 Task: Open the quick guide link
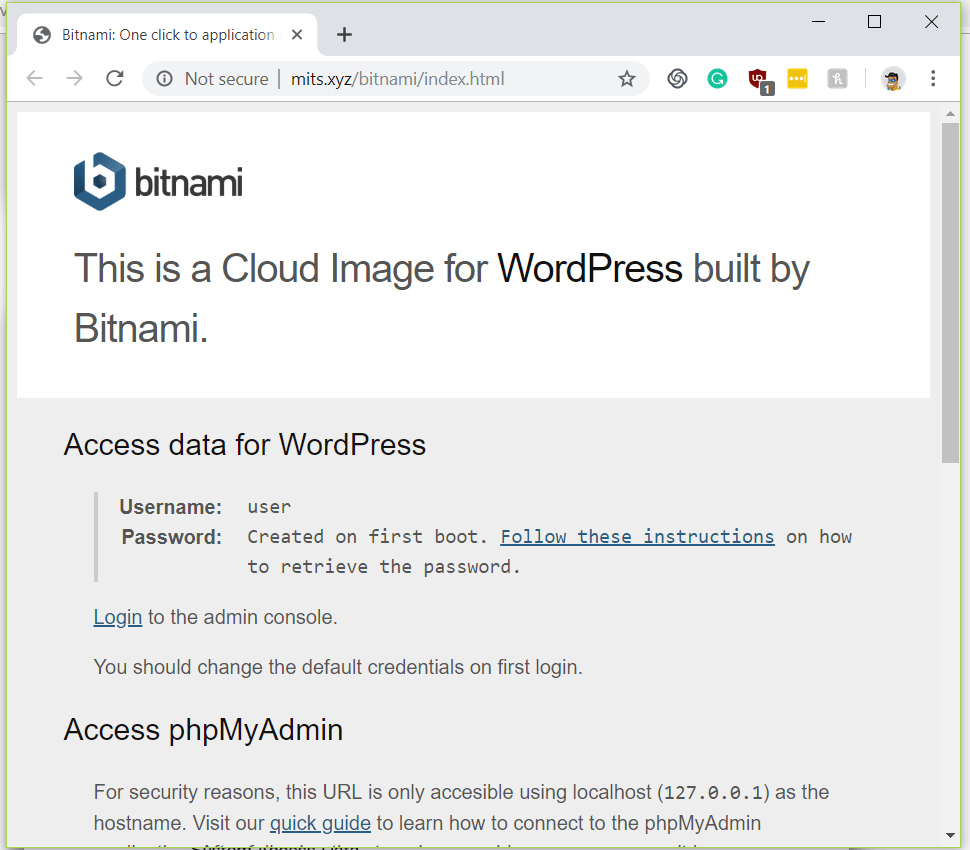(320, 823)
